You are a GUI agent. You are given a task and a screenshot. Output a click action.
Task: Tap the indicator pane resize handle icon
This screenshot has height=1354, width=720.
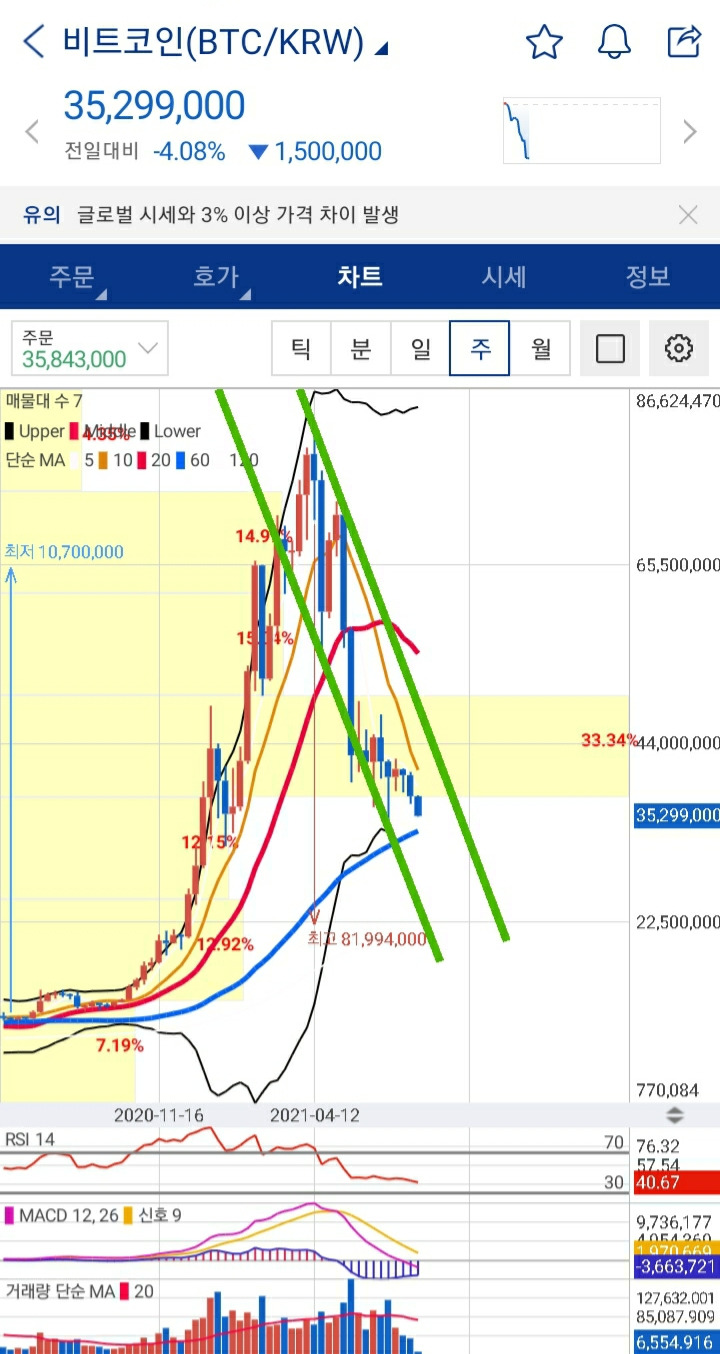pyautogui.click(x=675, y=1115)
